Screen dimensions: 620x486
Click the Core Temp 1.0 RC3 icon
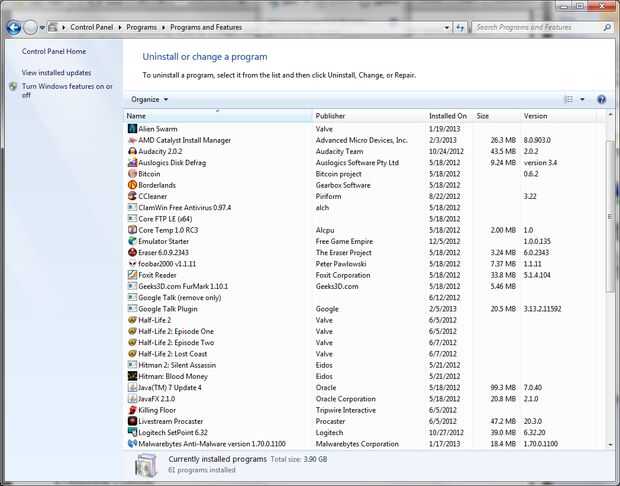132,230
